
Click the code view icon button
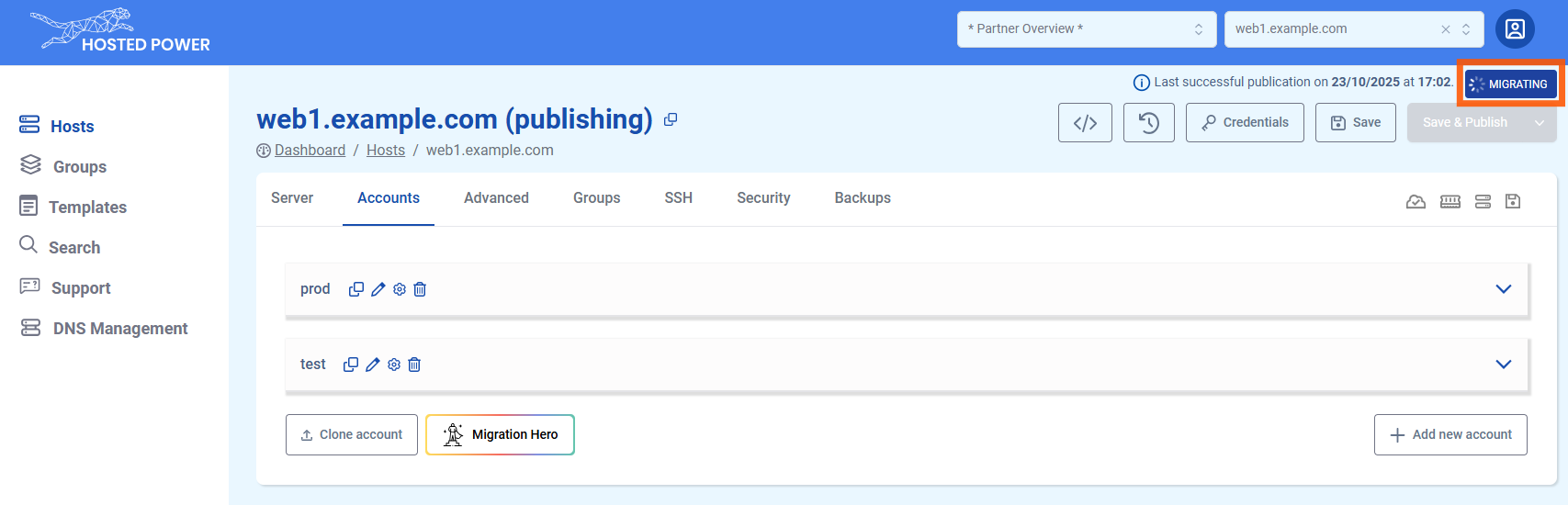pos(1085,123)
